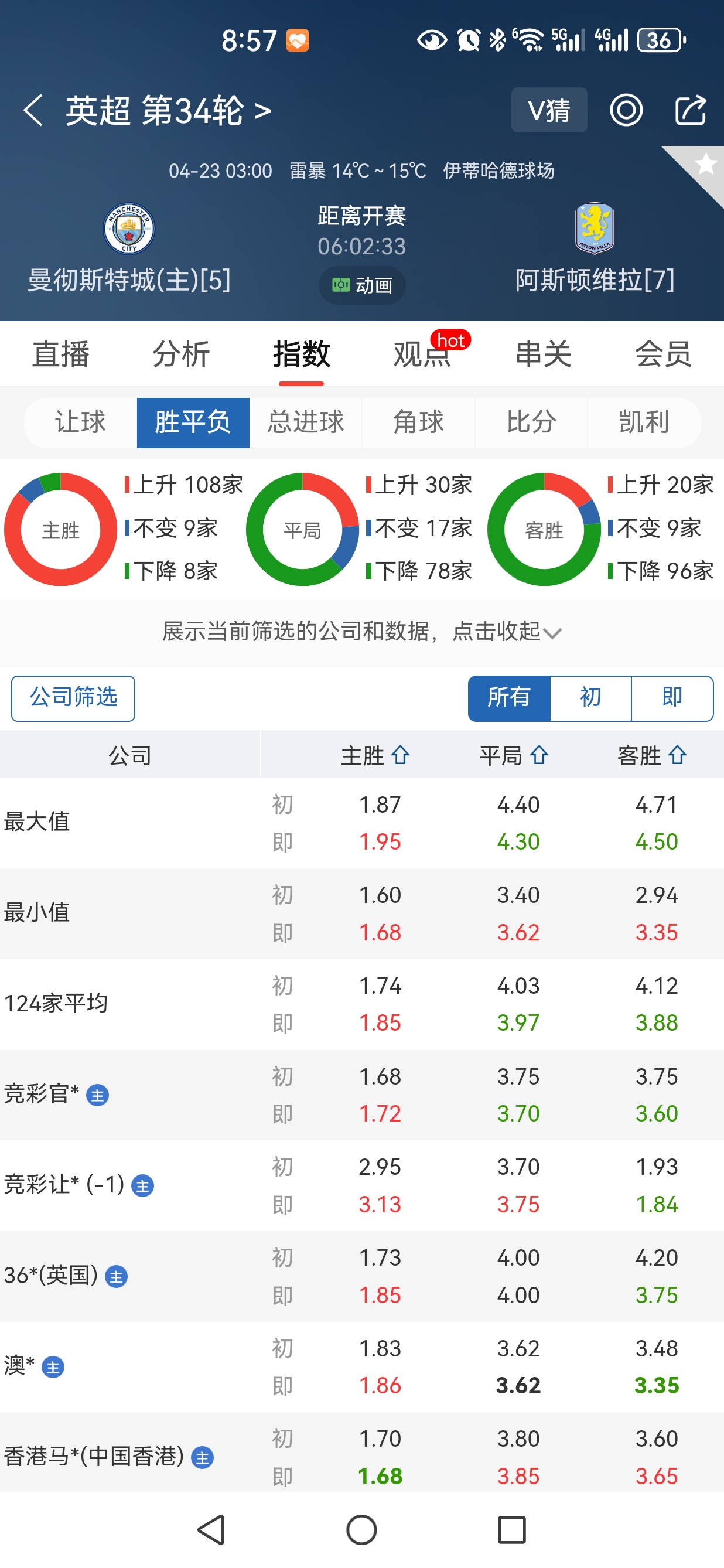Tap the blue 主 badge beside 竞彩官*
Screen dimensions: 724x1568
[x=97, y=1096]
